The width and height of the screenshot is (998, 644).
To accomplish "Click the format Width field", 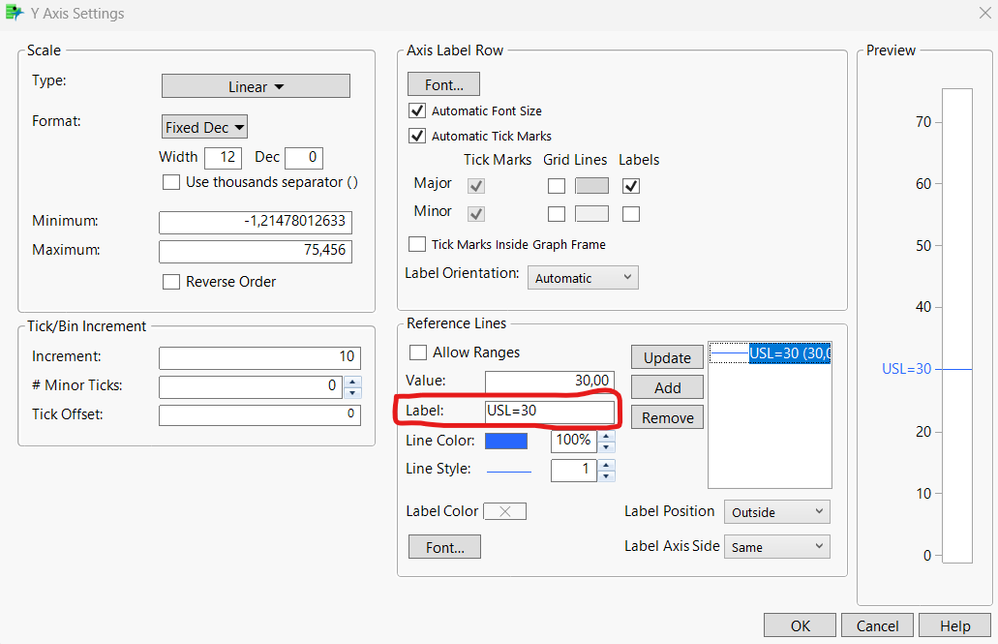I will (x=223, y=157).
